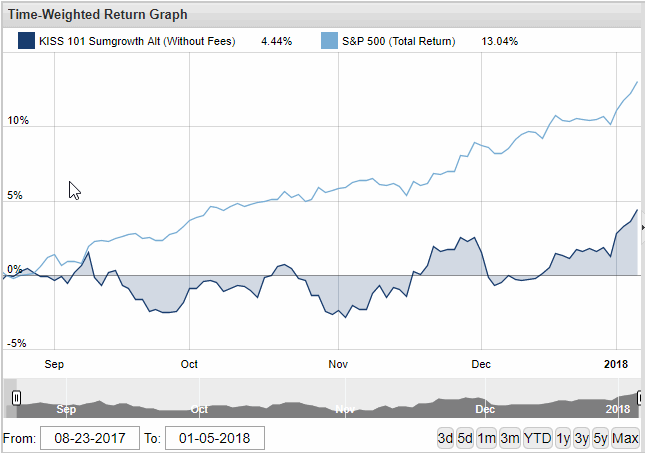645x453 pixels.
Task: Click the 13.04% return value
Action: click(499, 41)
